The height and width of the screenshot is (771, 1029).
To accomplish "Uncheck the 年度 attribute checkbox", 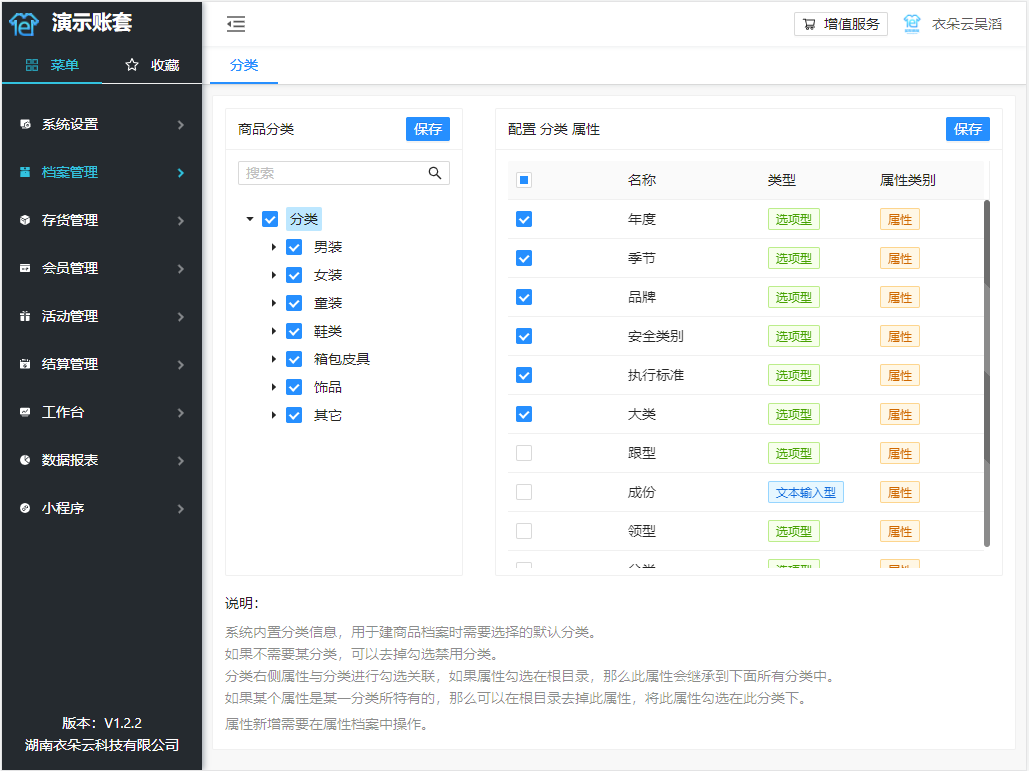I will (524, 219).
